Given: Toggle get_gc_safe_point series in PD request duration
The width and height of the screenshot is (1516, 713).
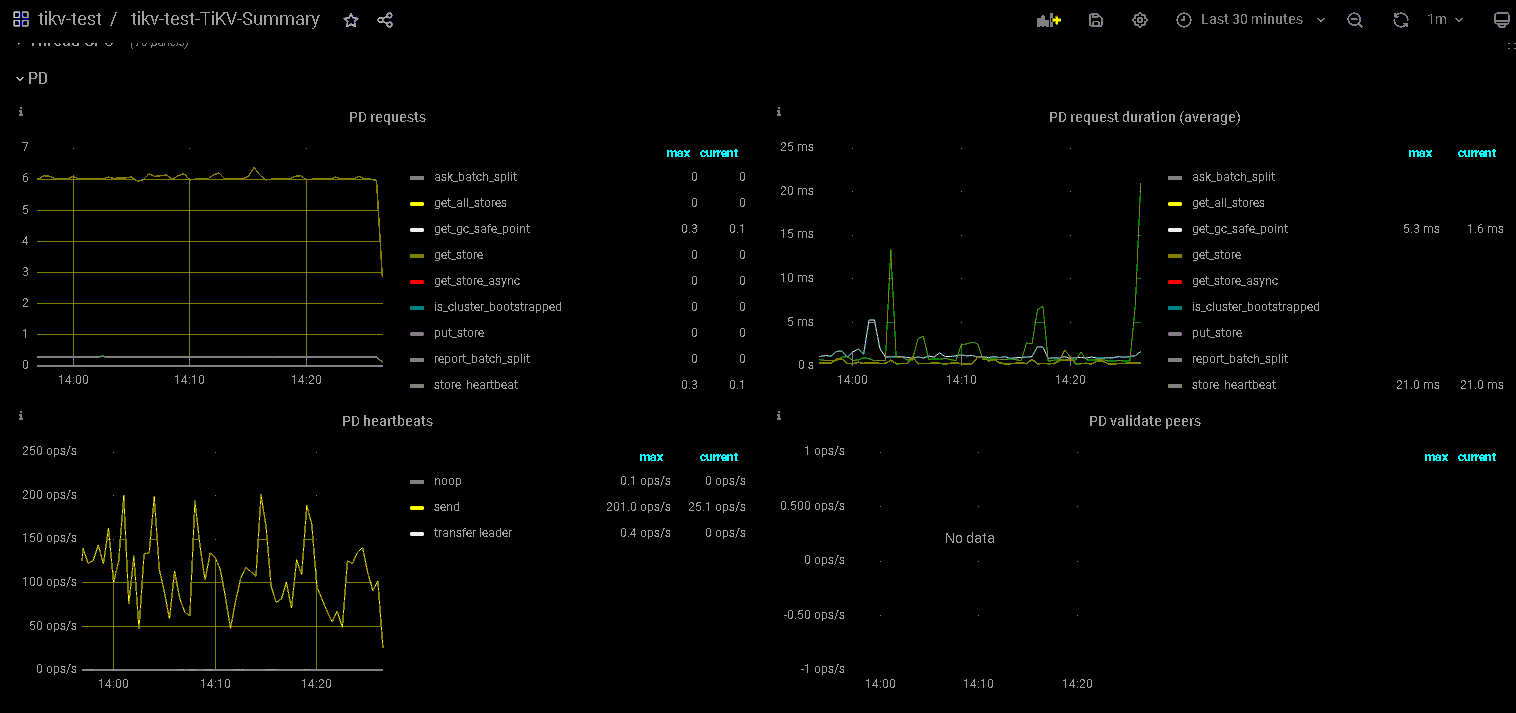Looking at the screenshot, I should [x=1239, y=229].
